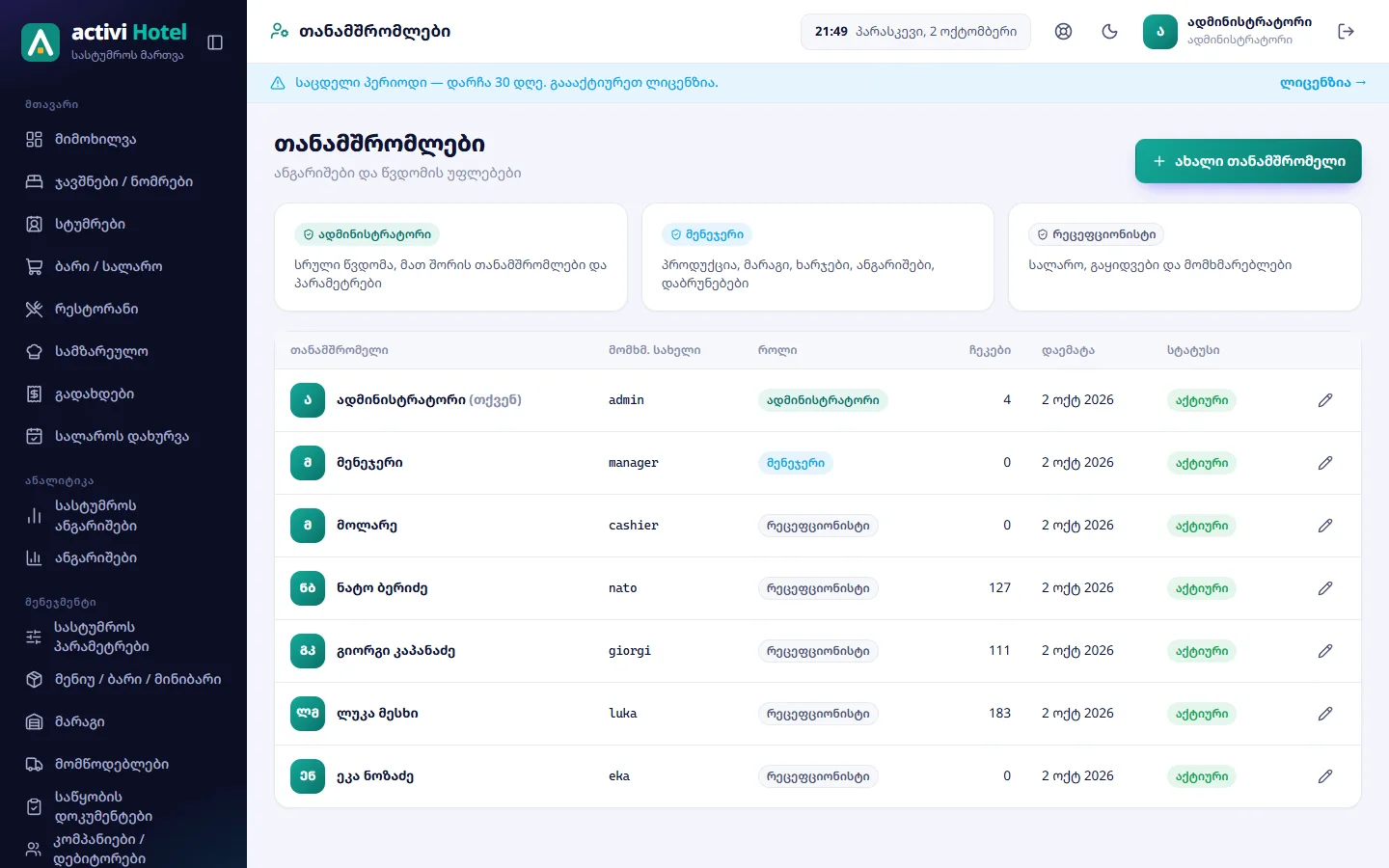Click the ადმინისტრატორი role description card

[x=450, y=257]
